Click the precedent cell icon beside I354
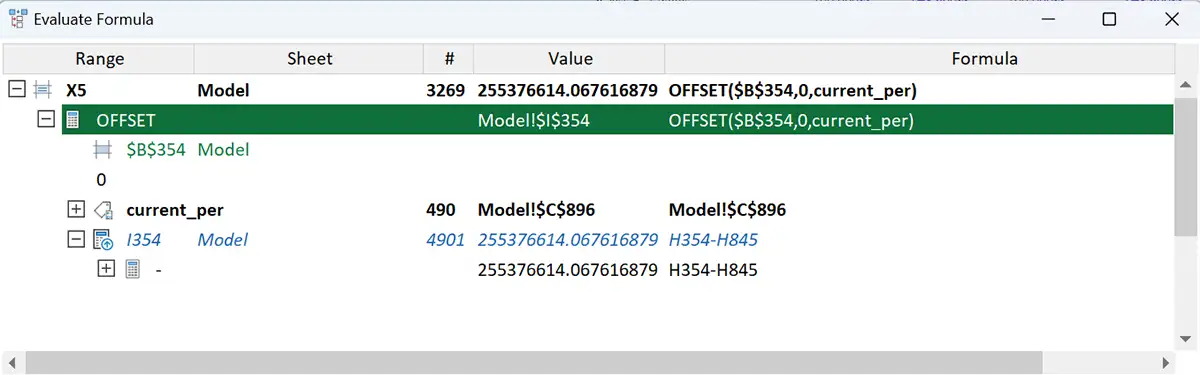1200x375 pixels. click(103, 240)
